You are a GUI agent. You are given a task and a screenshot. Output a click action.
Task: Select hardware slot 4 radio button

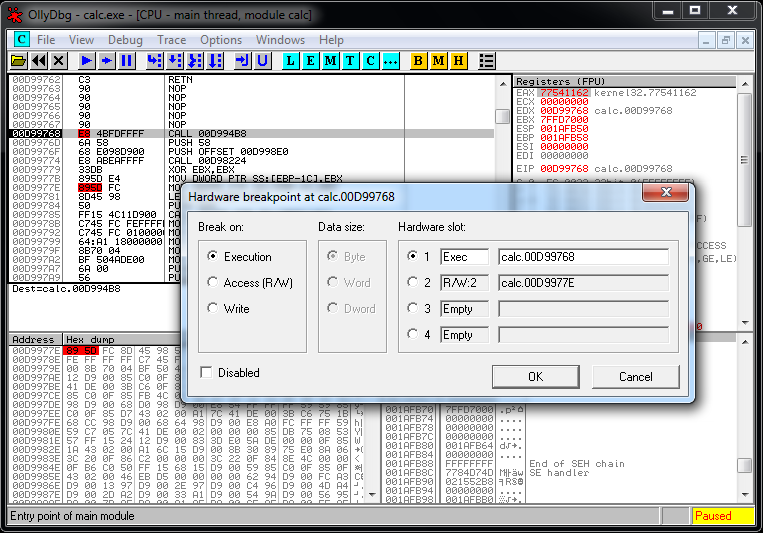click(x=412, y=334)
